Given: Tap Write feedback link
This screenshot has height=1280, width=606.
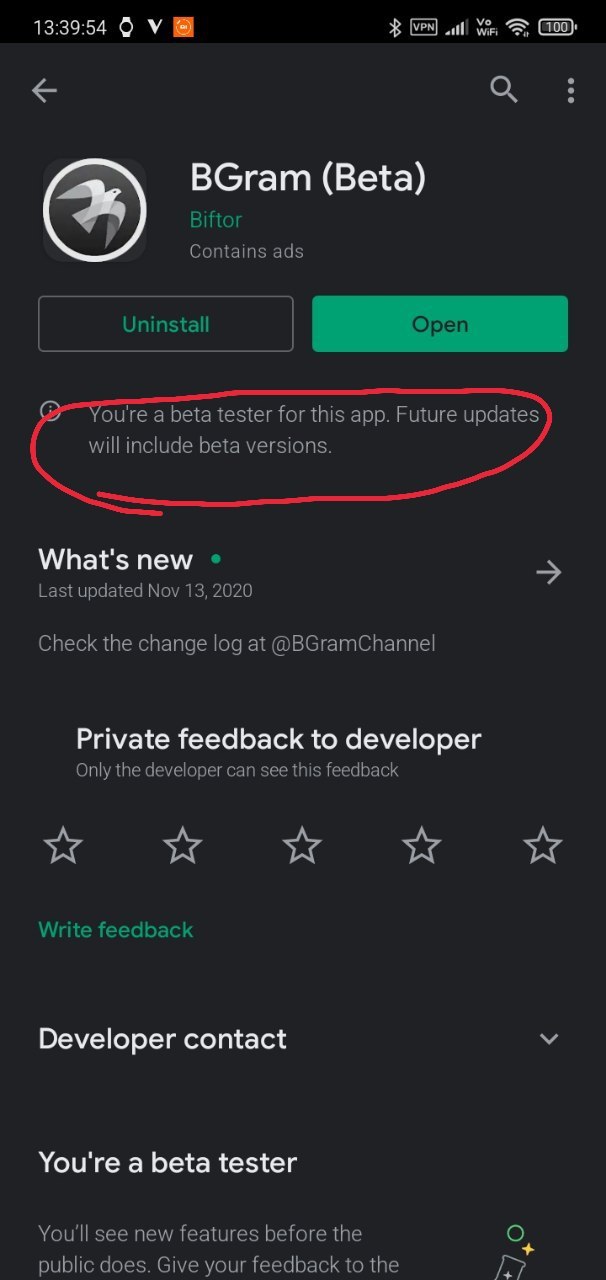Looking at the screenshot, I should coord(116,930).
